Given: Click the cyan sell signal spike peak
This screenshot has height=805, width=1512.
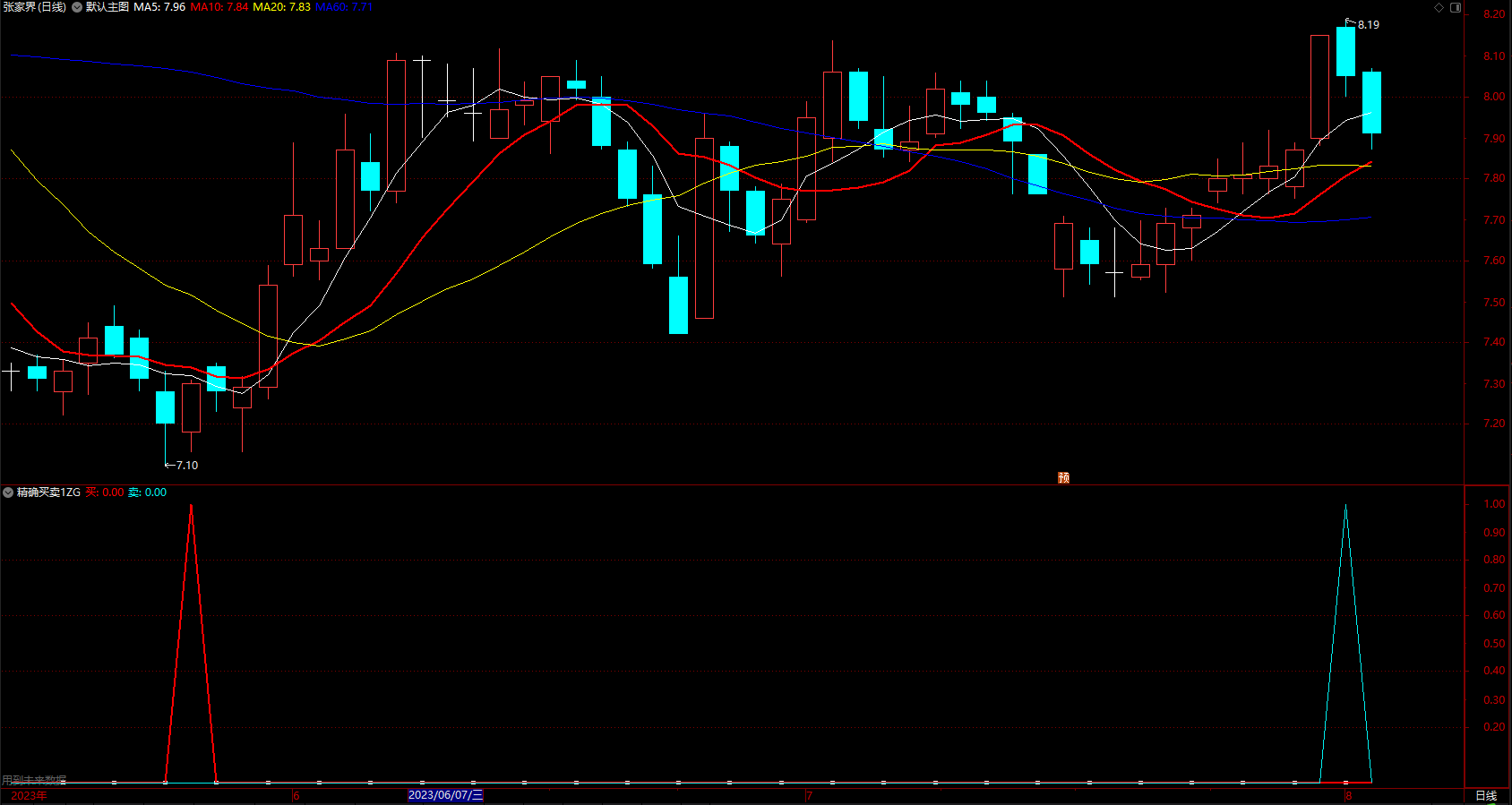Looking at the screenshot, I should click(x=1345, y=506).
